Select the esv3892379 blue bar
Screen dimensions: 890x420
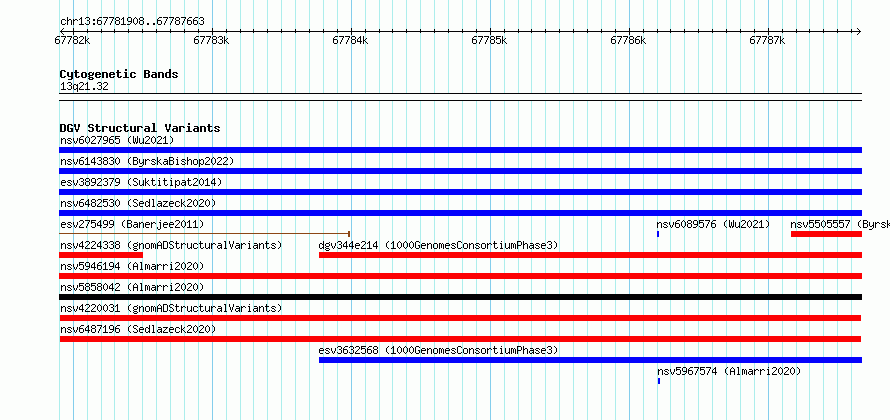coord(460,192)
